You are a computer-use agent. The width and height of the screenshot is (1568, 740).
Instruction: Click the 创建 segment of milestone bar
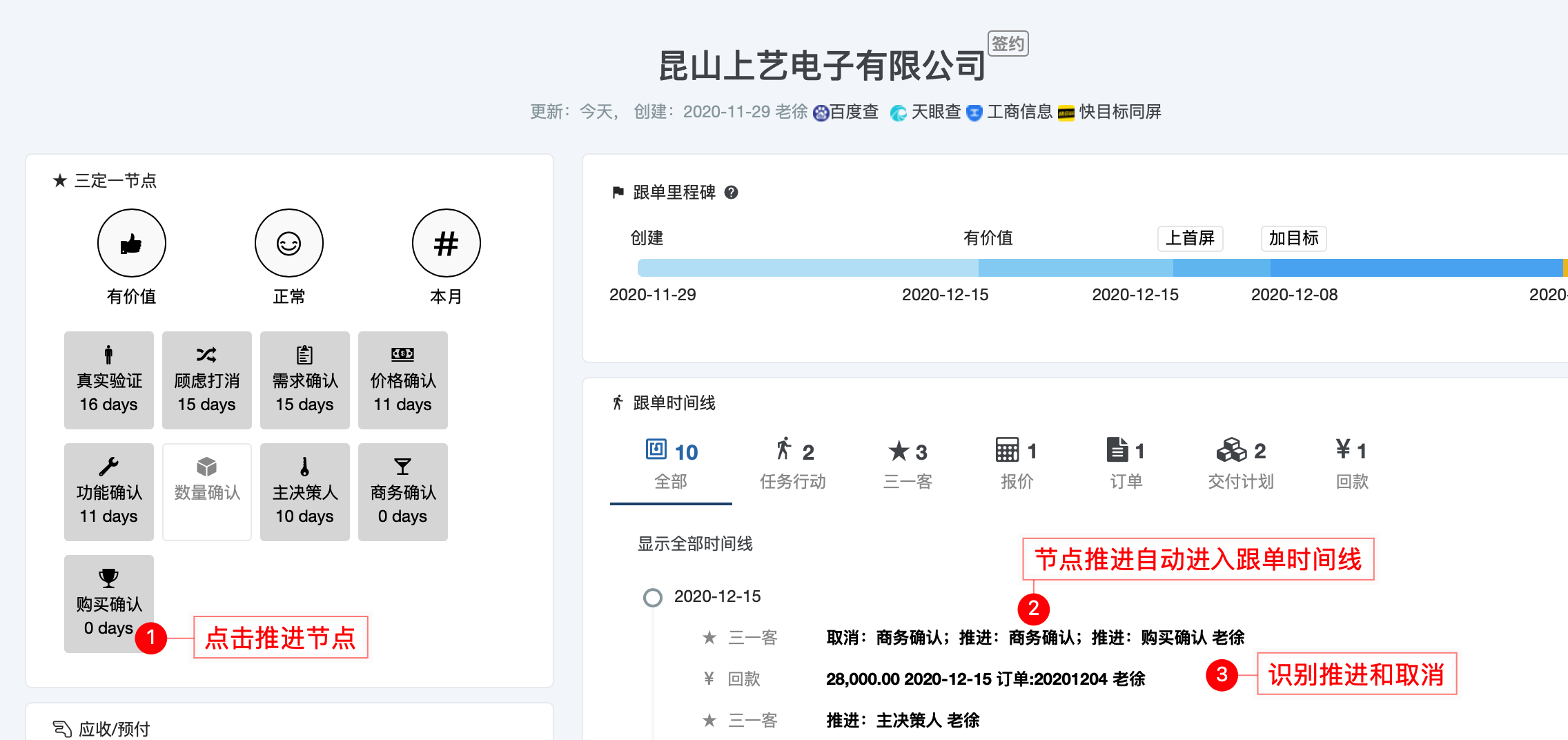point(807,268)
